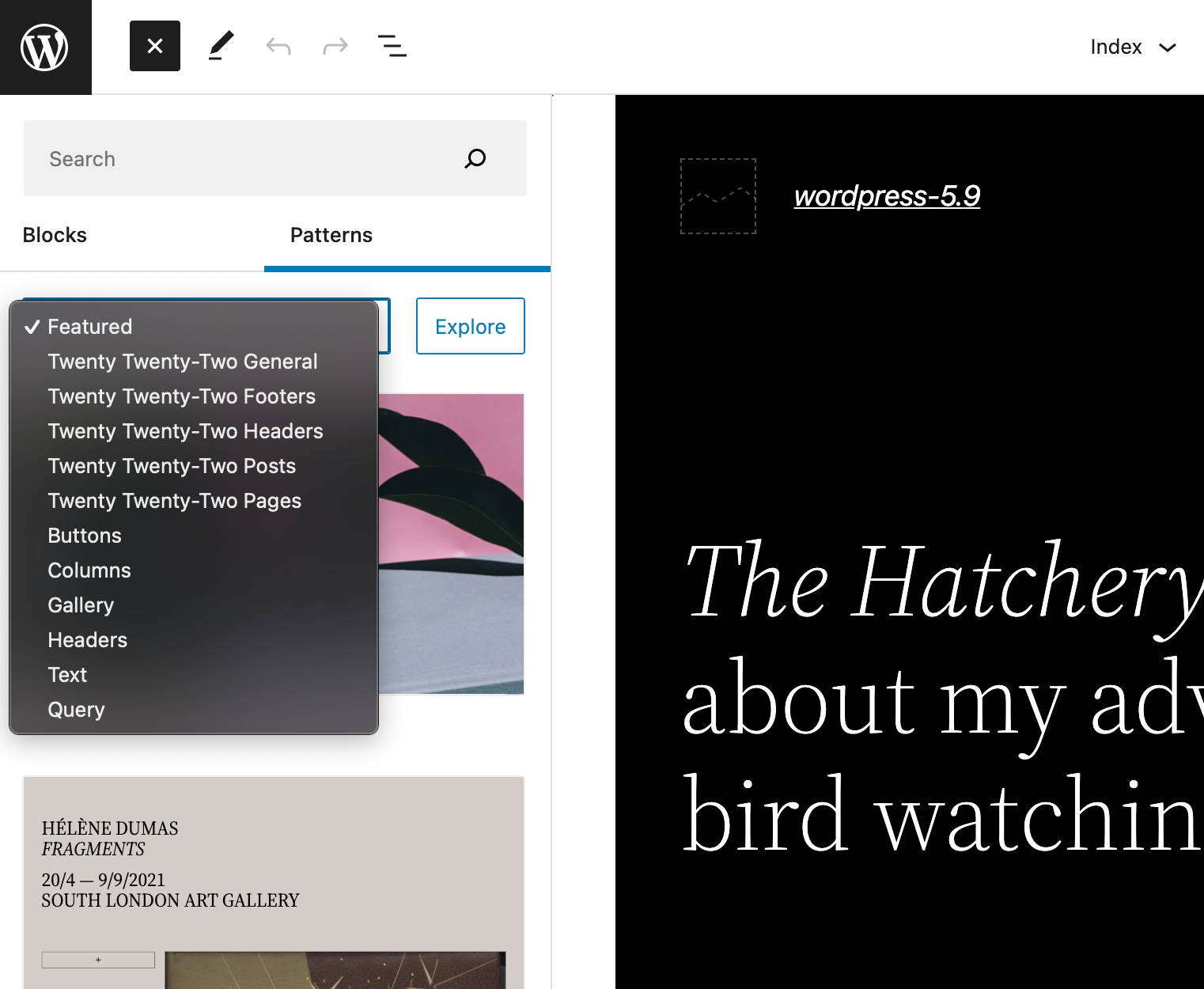This screenshot has height=989, width=1204.
Task: Click the site logo placeholder
Action: (x=718, y=196)
